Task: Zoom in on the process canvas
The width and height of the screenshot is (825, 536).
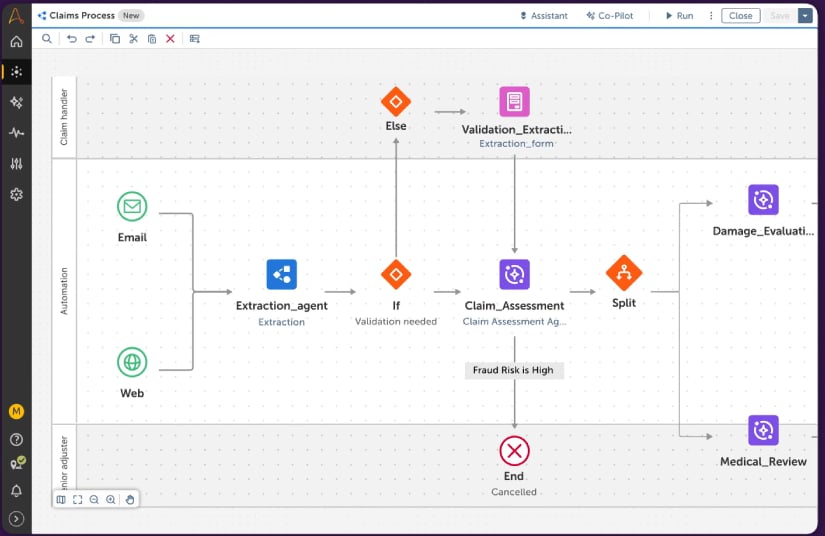Action: (111, 499)
